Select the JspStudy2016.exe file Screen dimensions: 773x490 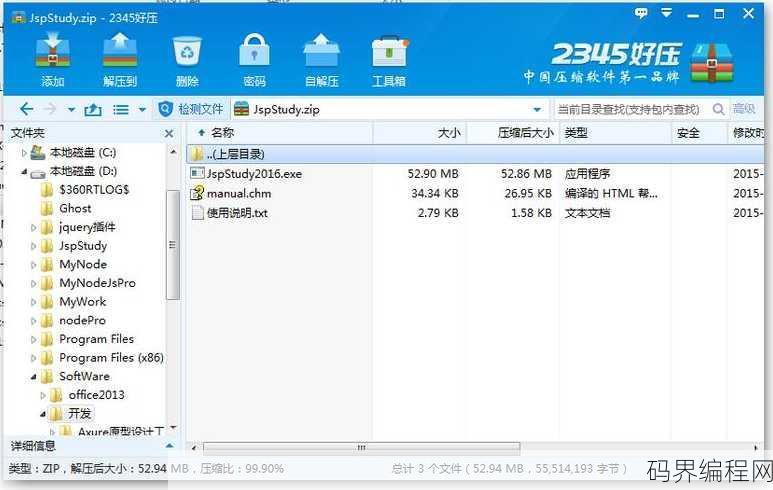(x=254, y=174)
